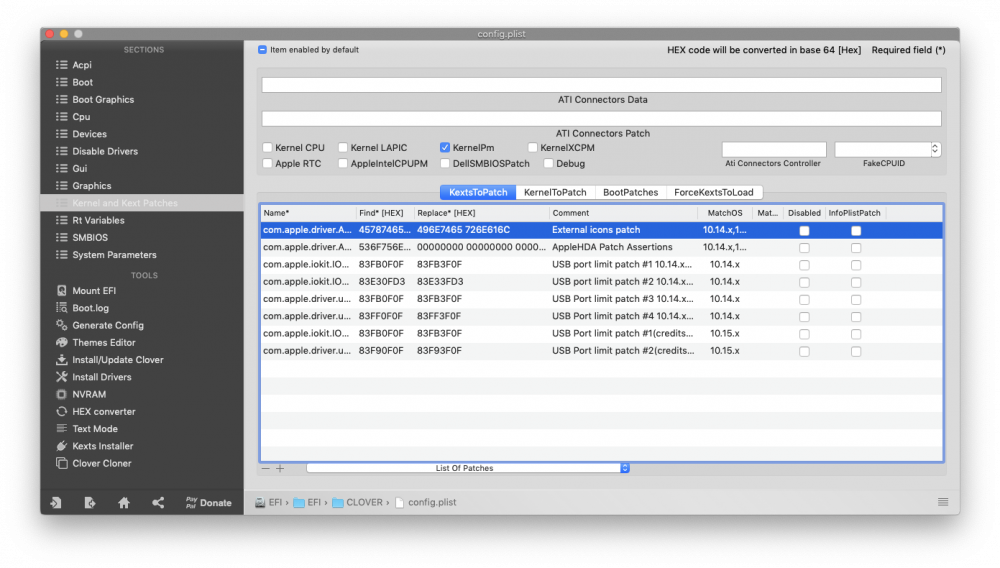Click the Generate Config gears icon

[x=62, y=325]
